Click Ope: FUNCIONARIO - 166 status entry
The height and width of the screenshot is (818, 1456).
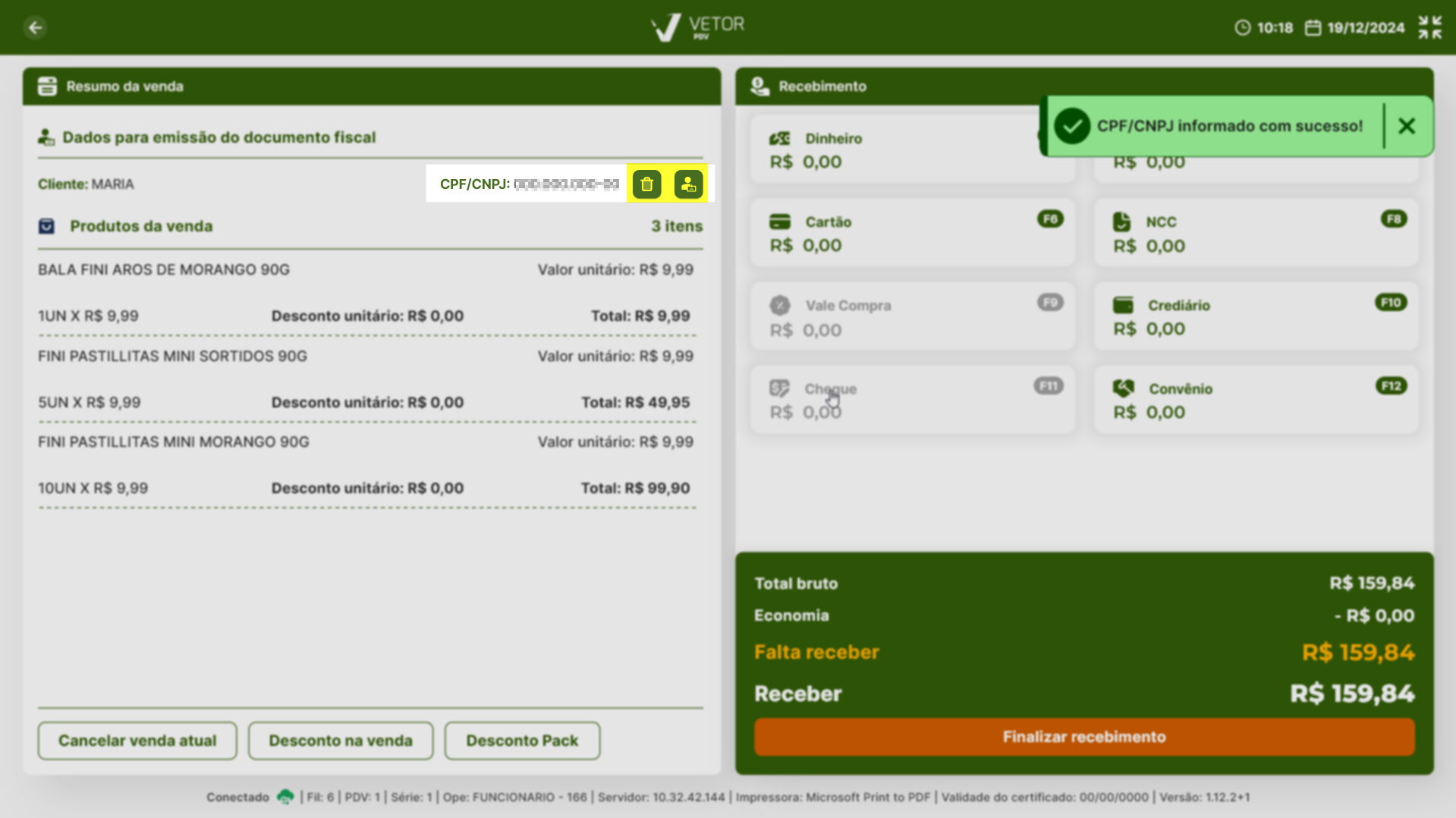click(x=514, y=797)
